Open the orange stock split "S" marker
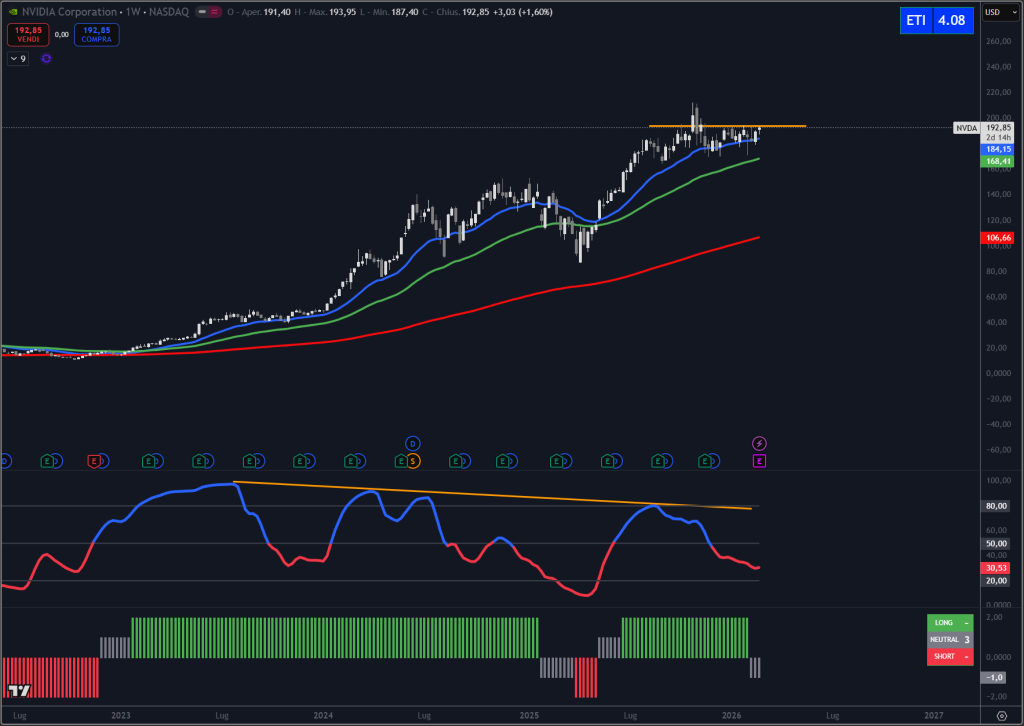 pos(414,462)
